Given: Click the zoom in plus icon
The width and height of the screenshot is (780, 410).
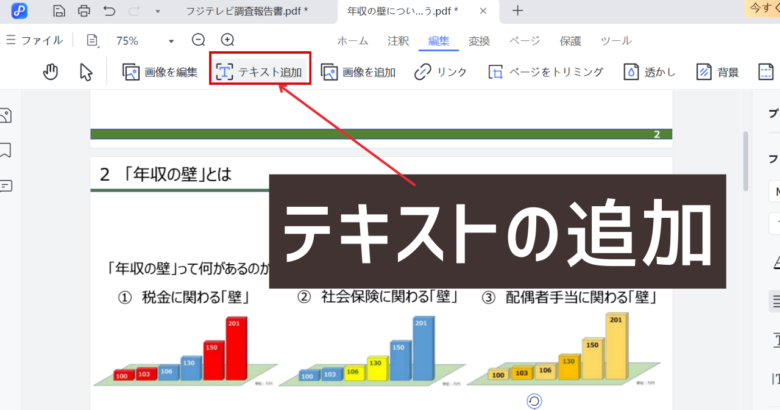Looking at the screenshot, I should [x=227, y=41].
